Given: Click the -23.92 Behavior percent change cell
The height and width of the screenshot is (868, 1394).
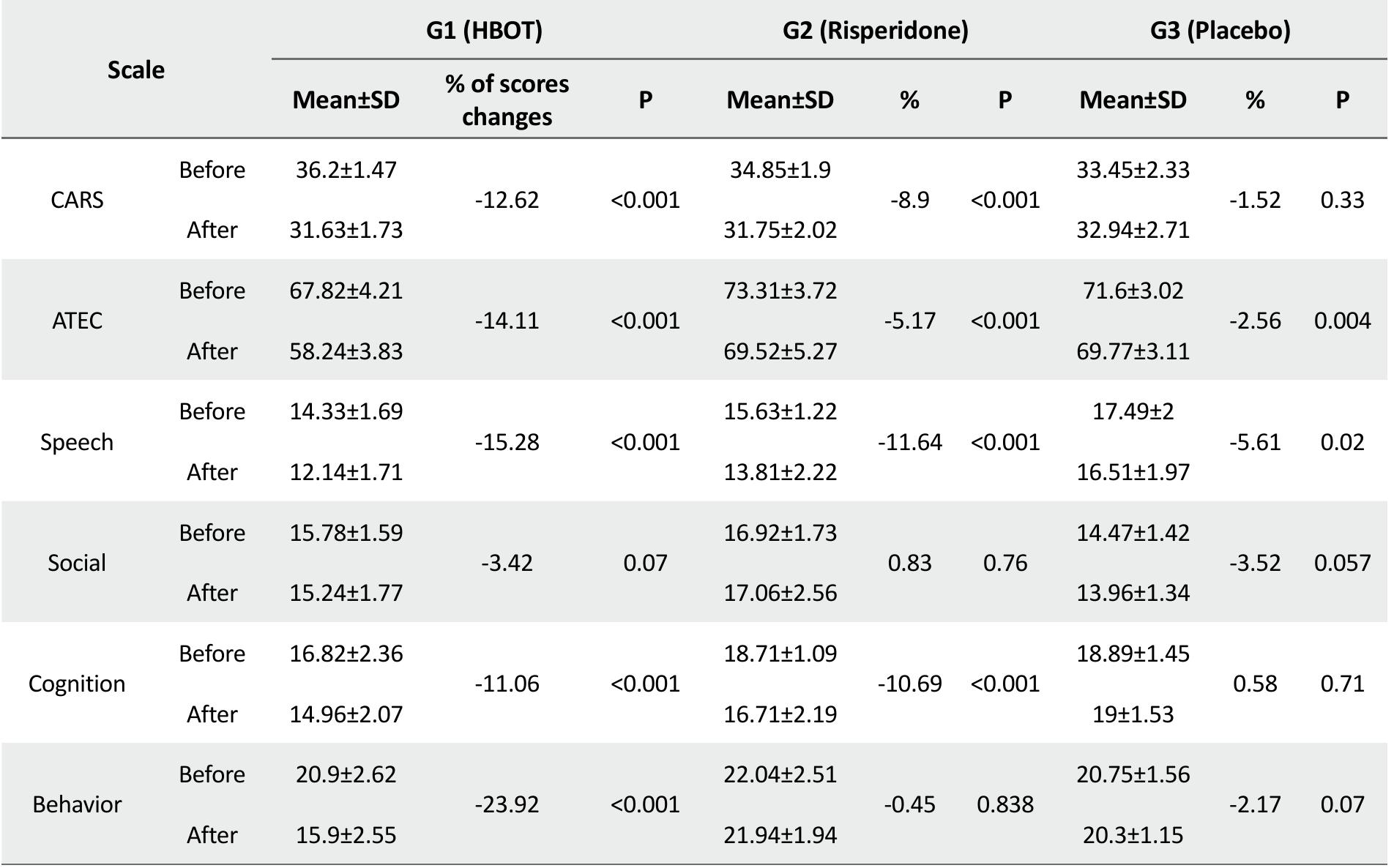Looking at the screenshot, I should coord(507,804).
